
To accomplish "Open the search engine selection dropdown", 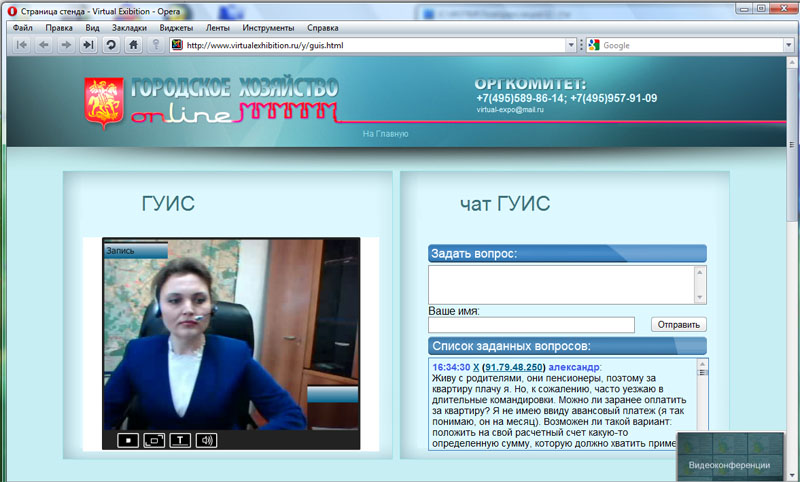I will pyautogui.click(x=789, y=45).
